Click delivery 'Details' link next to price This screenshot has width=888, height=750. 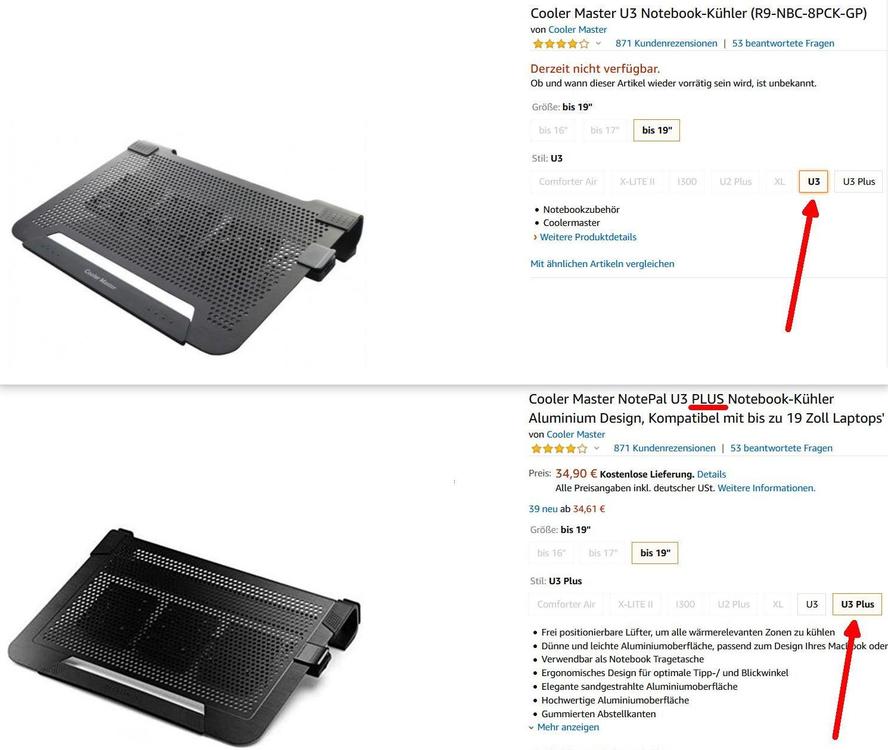pyautogui.click(x=711, y=474)
